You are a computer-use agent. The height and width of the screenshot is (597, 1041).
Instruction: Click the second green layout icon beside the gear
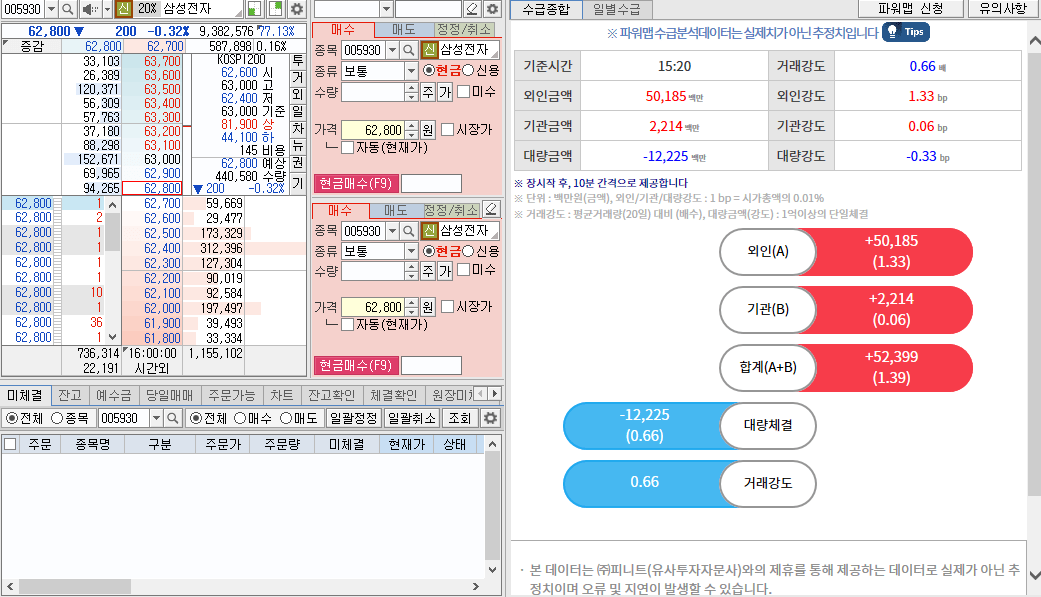276,9
